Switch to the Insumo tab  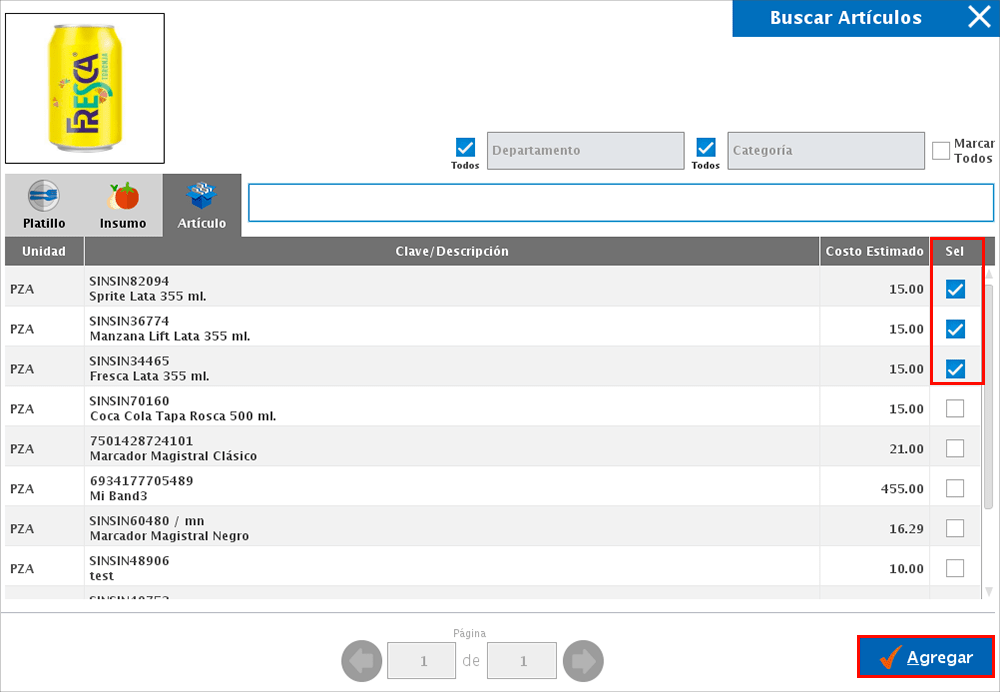123,205
